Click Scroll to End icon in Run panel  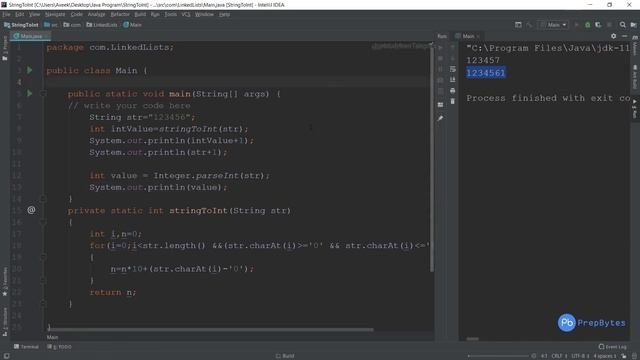[453, 80]
